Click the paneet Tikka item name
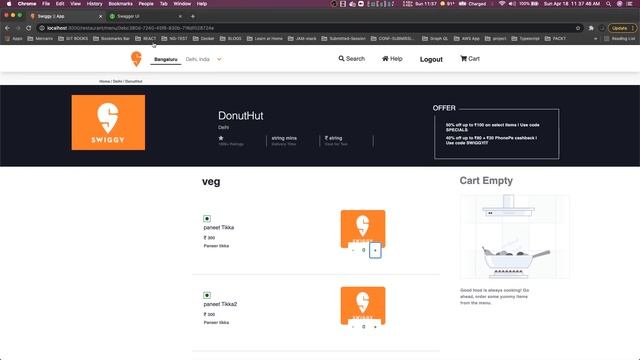Screen dimensions: 640x360 point(219,227)
